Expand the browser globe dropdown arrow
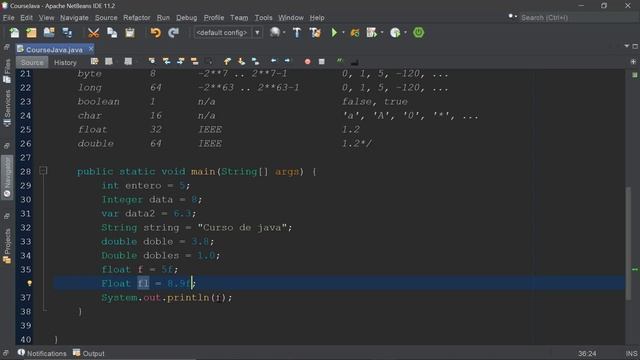Image resolution: width=640 pixels, height=360 pixels. point(284,33)
